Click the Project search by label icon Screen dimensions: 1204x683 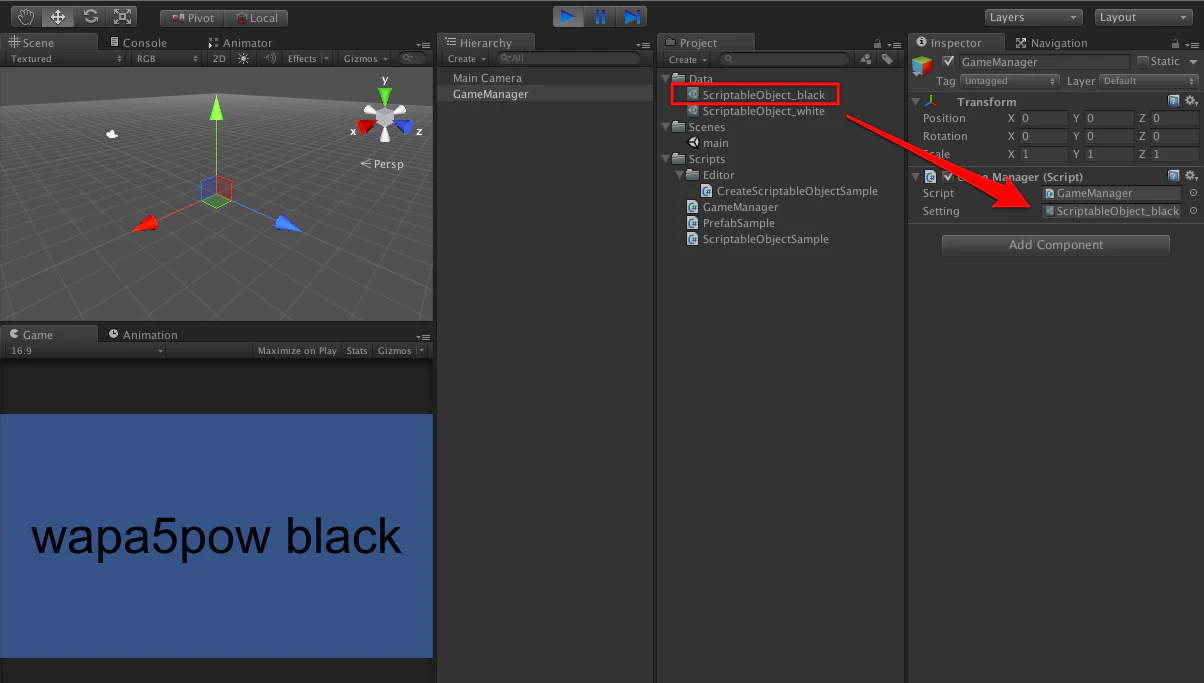(887, 59)
